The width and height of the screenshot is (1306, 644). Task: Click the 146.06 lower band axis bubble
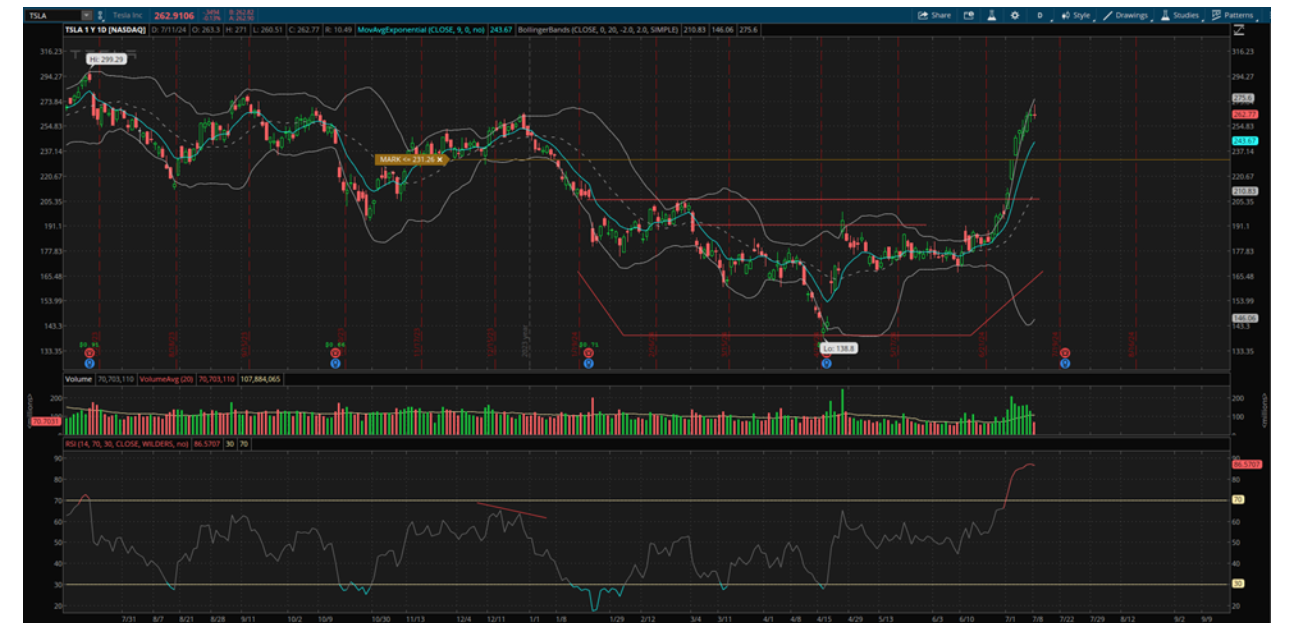[1245, 318]
